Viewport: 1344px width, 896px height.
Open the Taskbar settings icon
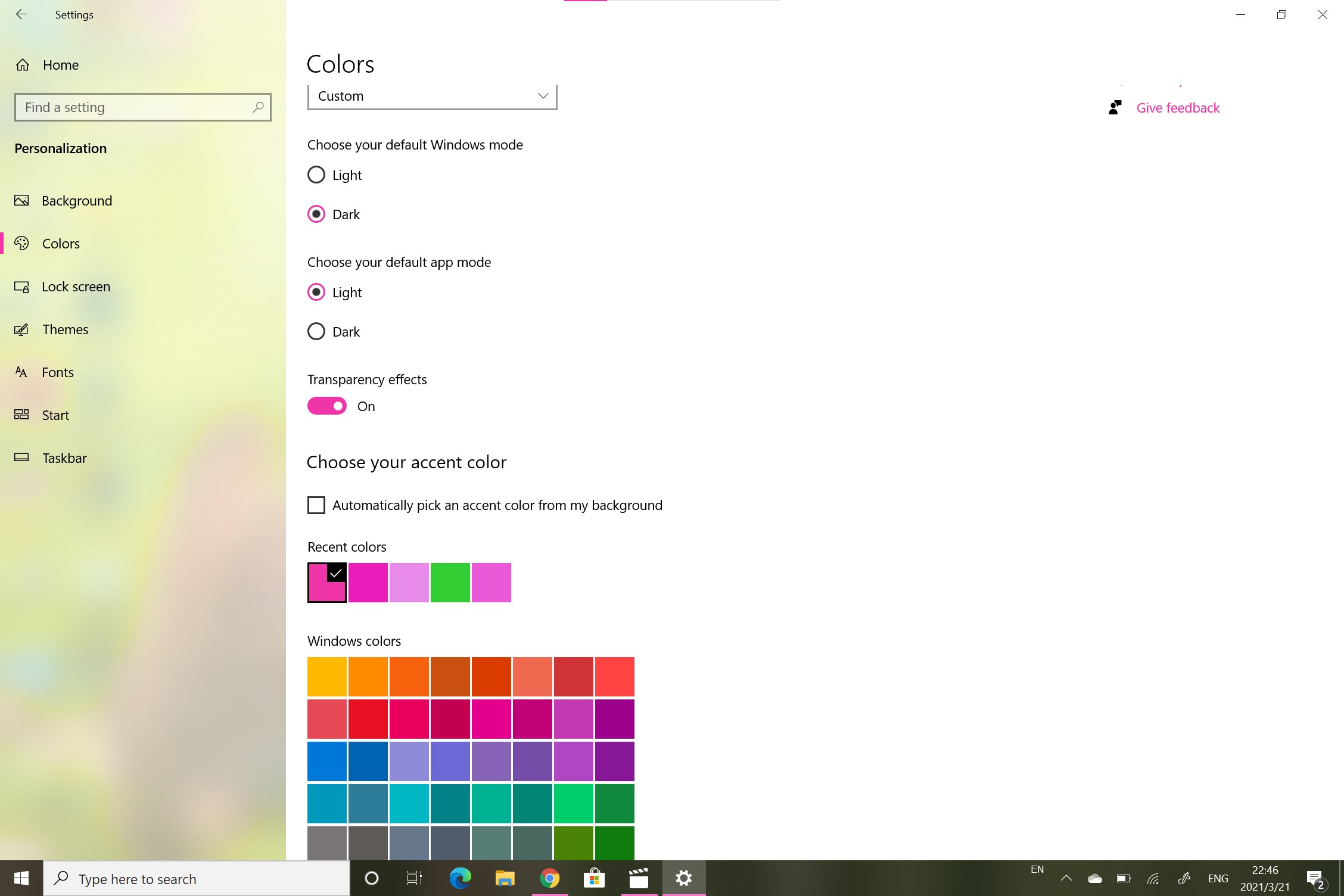tap(21, 458)
